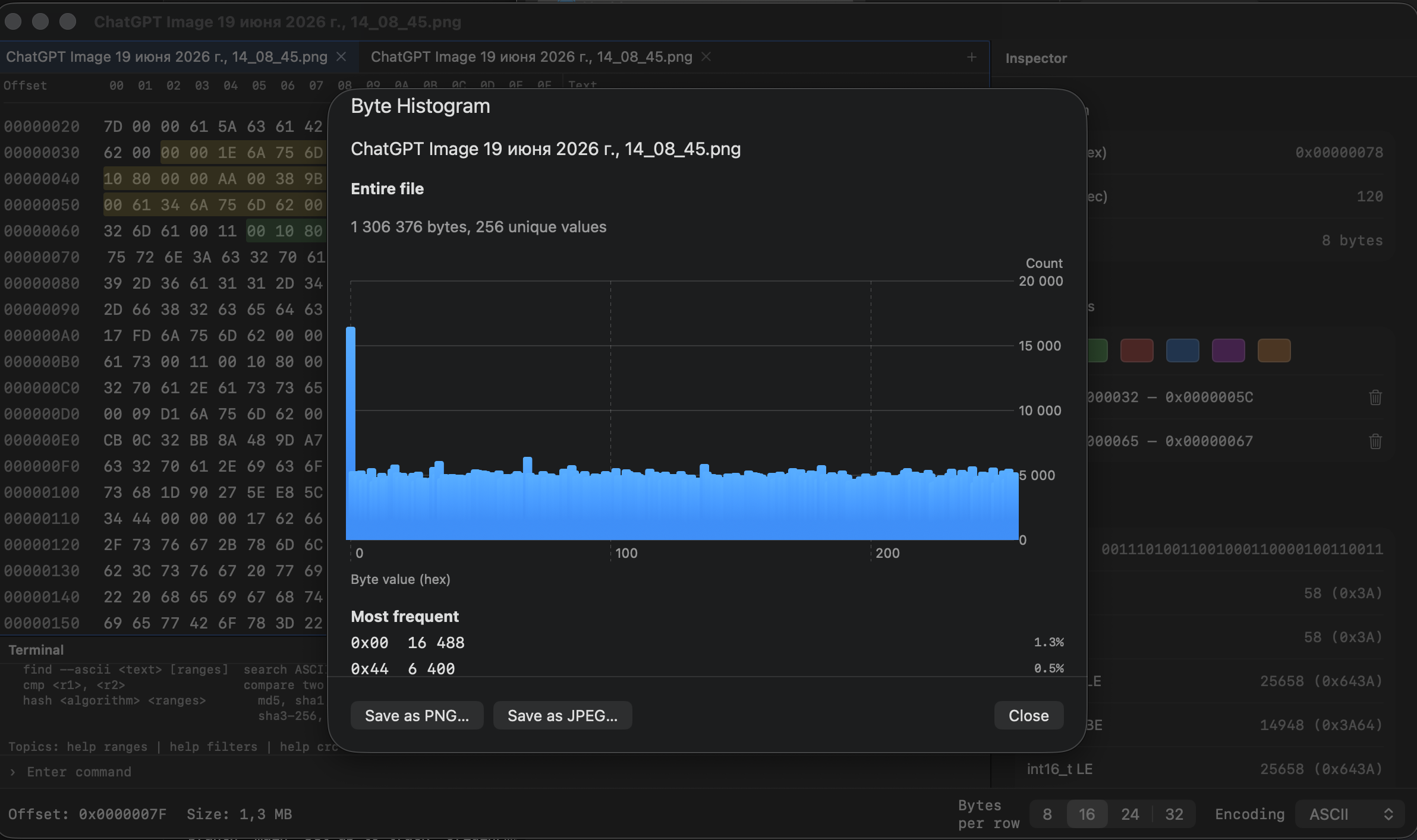The width and height of the screenshot is (1417, 840).
Task: Select the 0x44 most frequent row
Action: coord(707,668)
